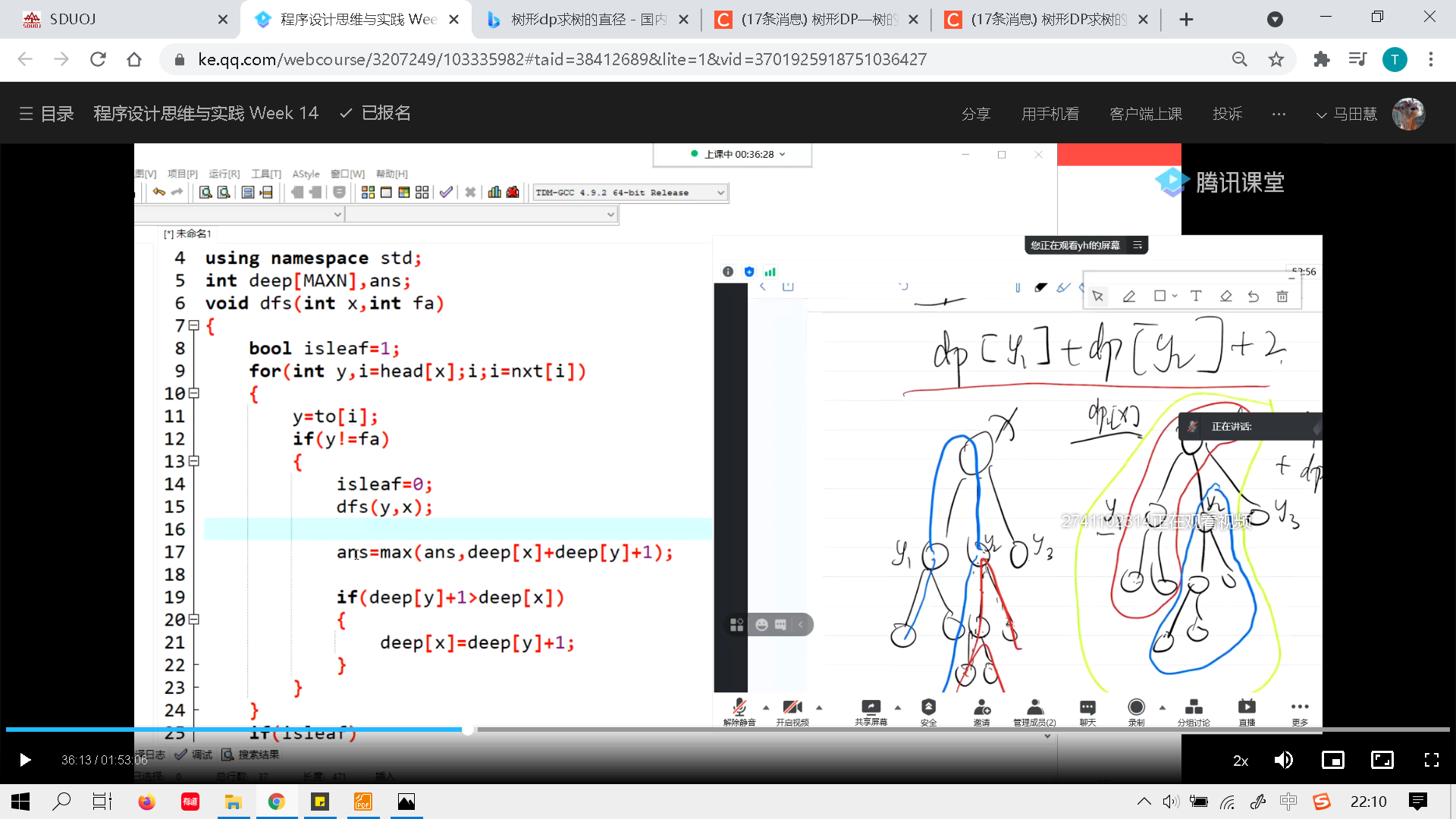Click 用手机看 watch-on-phone link
This screenshot has width=1456, height=819.
click(1050, 114)
